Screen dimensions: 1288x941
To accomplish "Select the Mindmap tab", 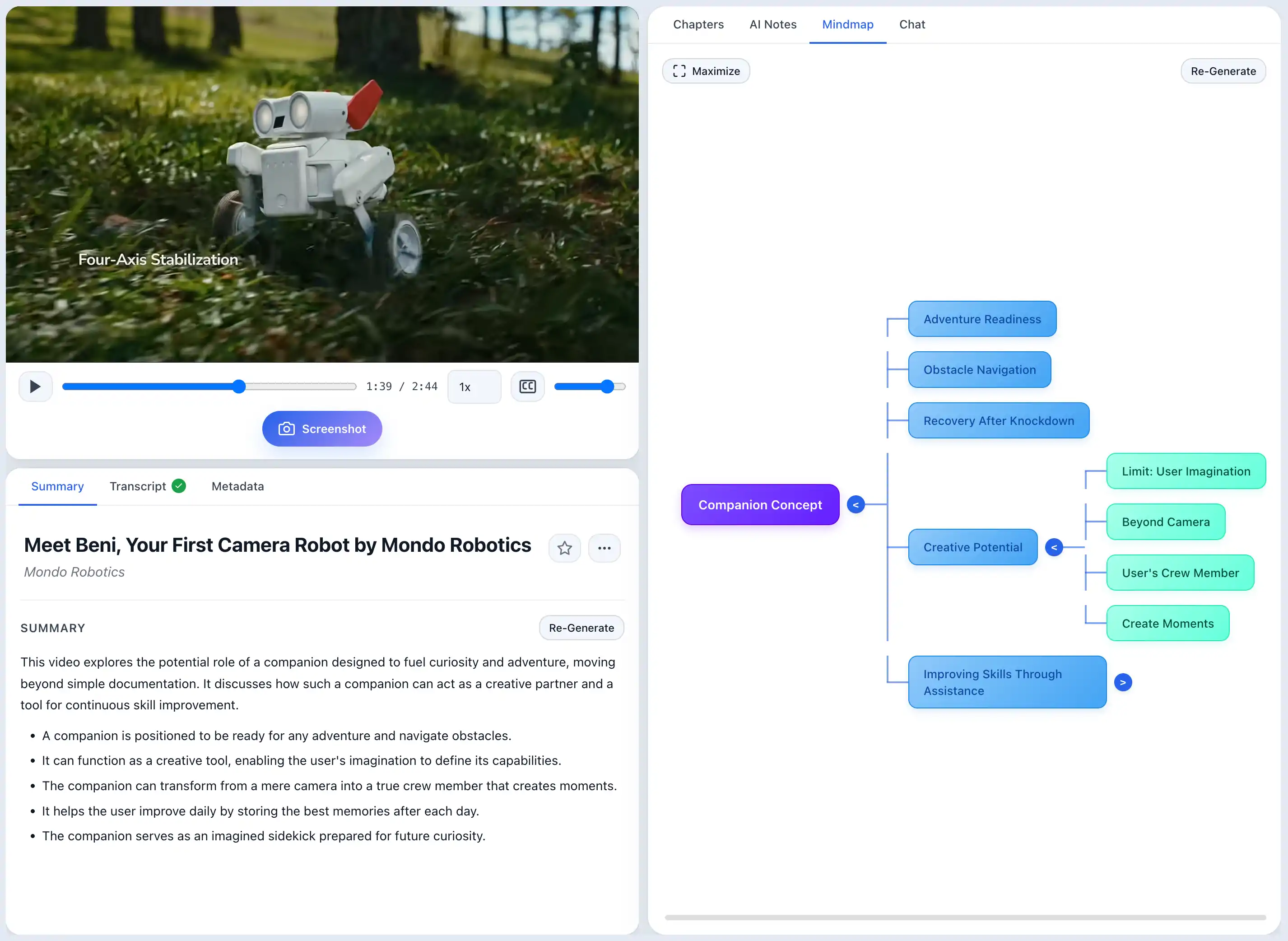I will point(848,24).
